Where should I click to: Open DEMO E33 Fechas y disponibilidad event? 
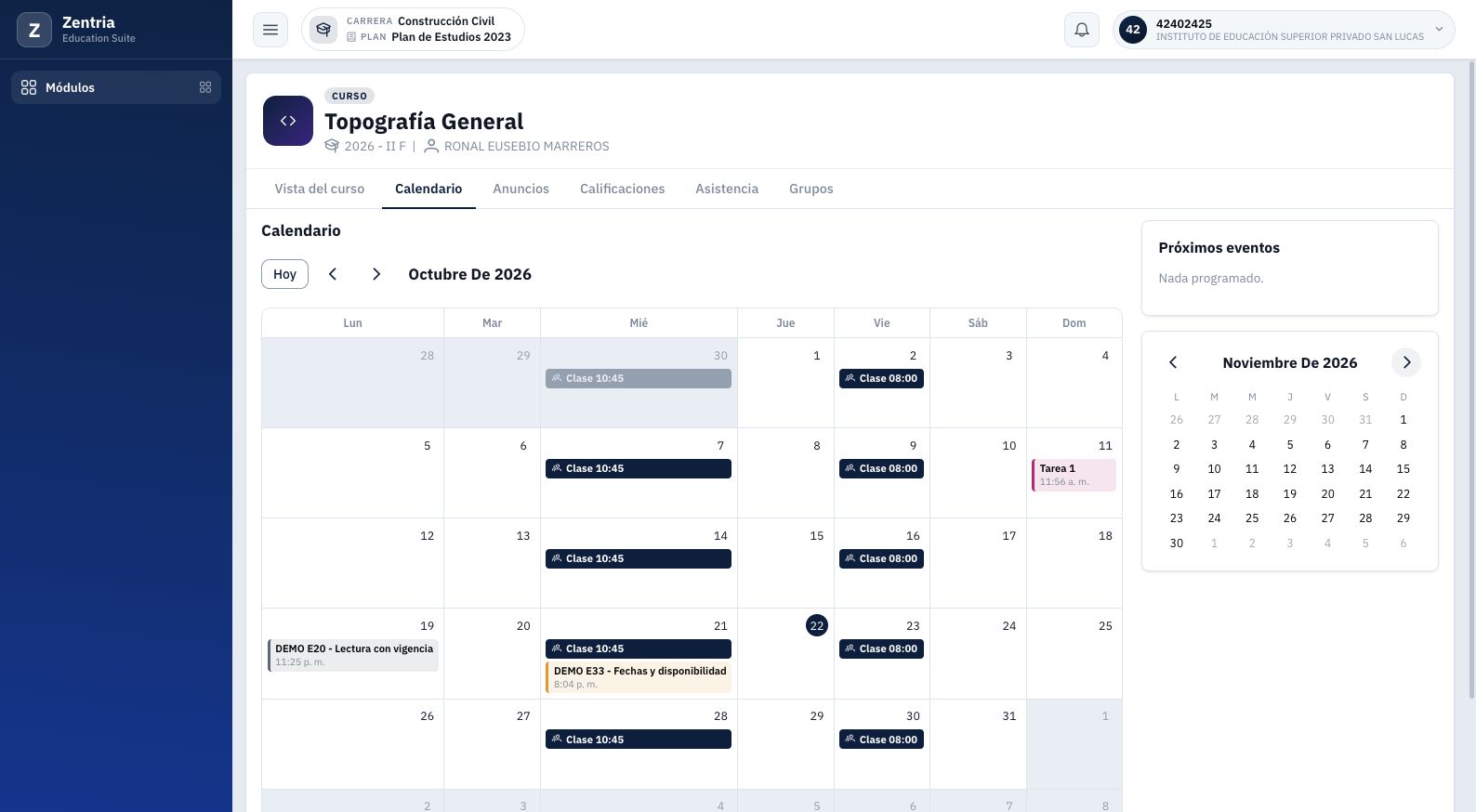click(x=639, y=677)
